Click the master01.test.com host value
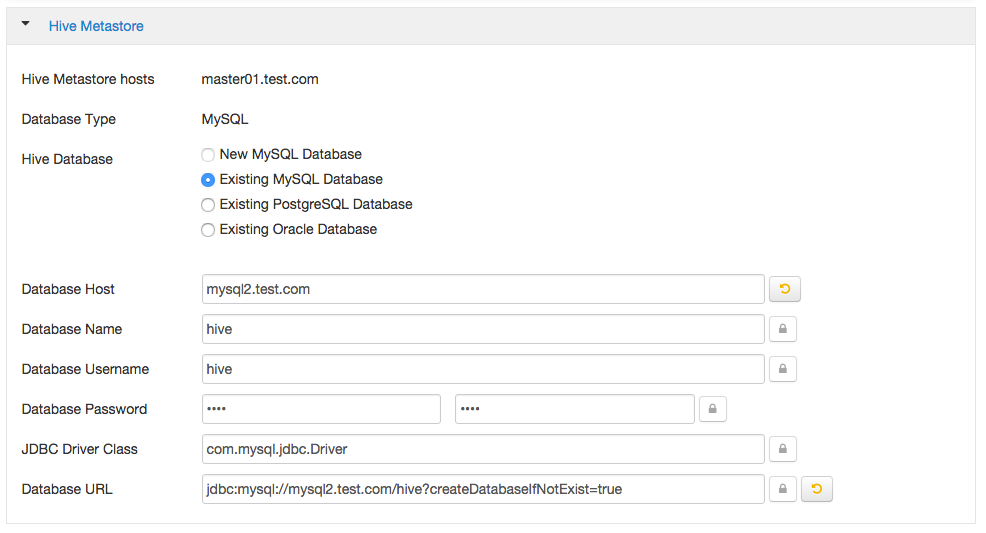986x533 pixels. pyautogui.click(x=260, y=79)
